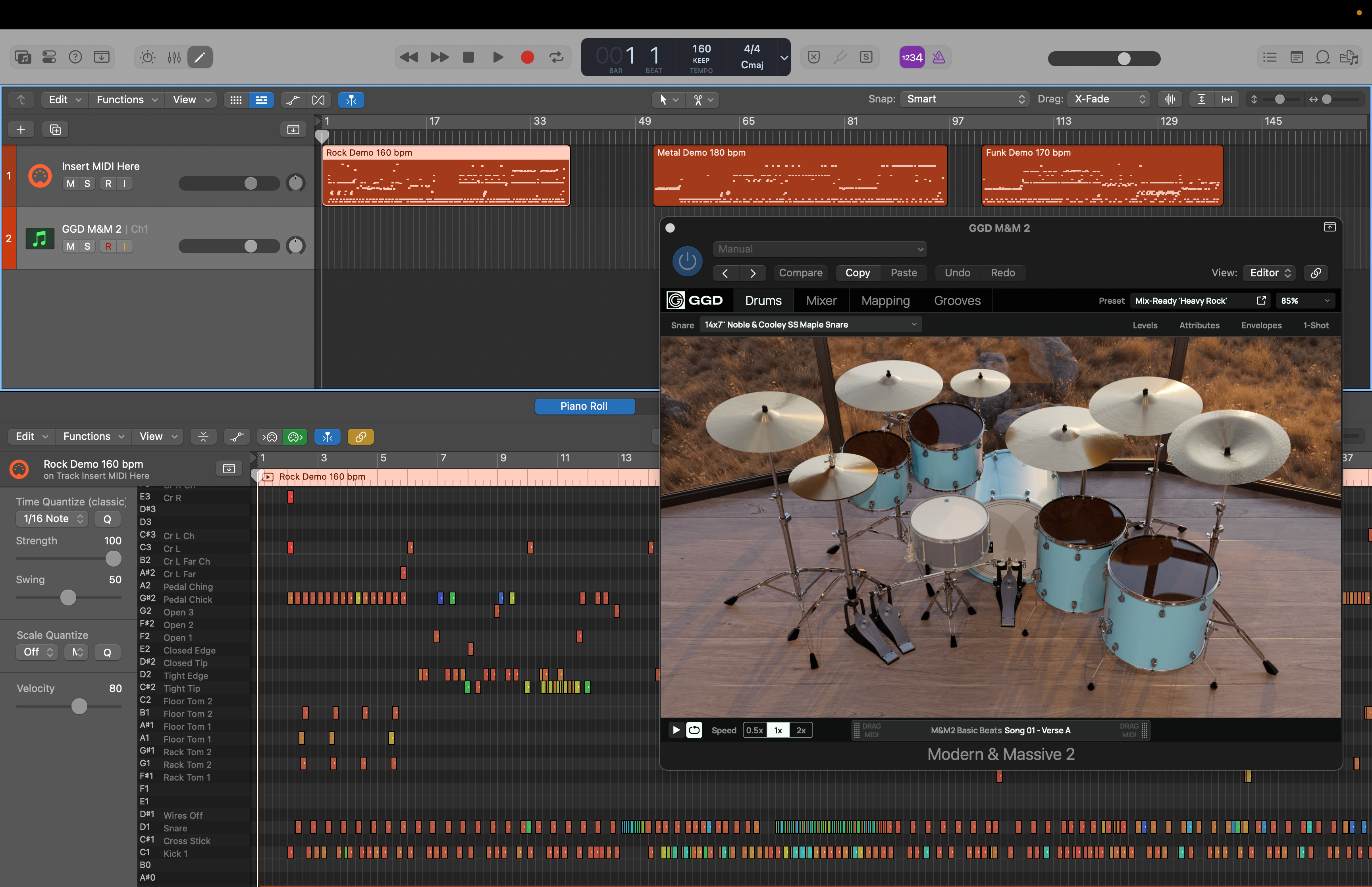Image resolution: width=1372 pixels, height=887 pixels.
Task: Switch to the Grooves tab
Action: (x=957, y=301)
